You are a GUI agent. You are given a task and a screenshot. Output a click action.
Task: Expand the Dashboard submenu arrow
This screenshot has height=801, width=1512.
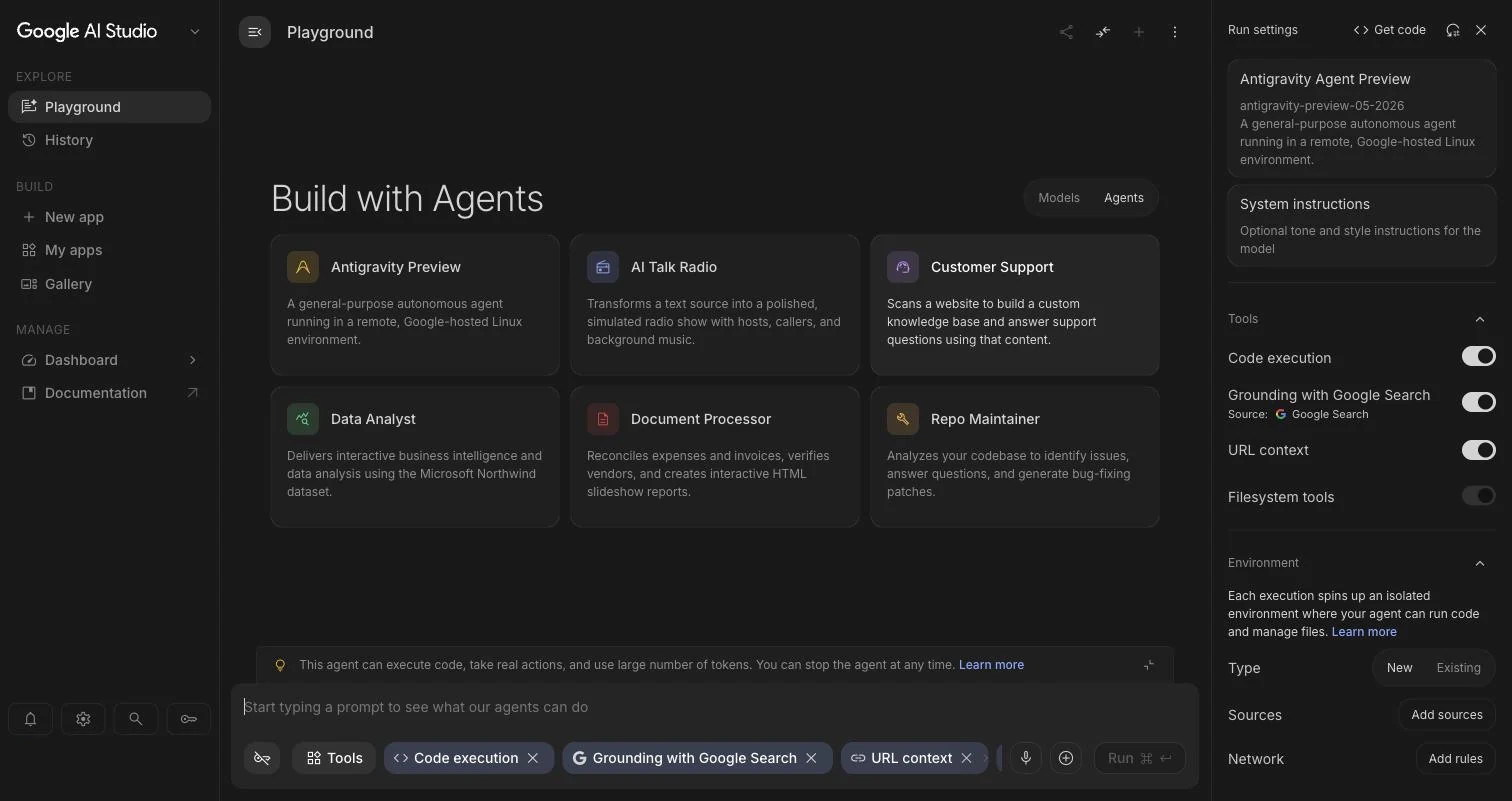(x=192, y=360)
